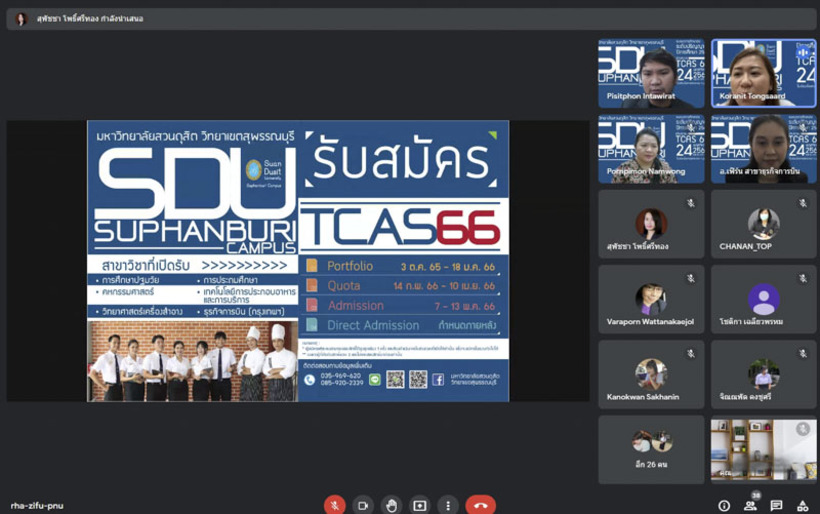The width and height of the screenshot is (820, 514).
Task: Click LINE icon on the slide
Action: tap(374, 380)
